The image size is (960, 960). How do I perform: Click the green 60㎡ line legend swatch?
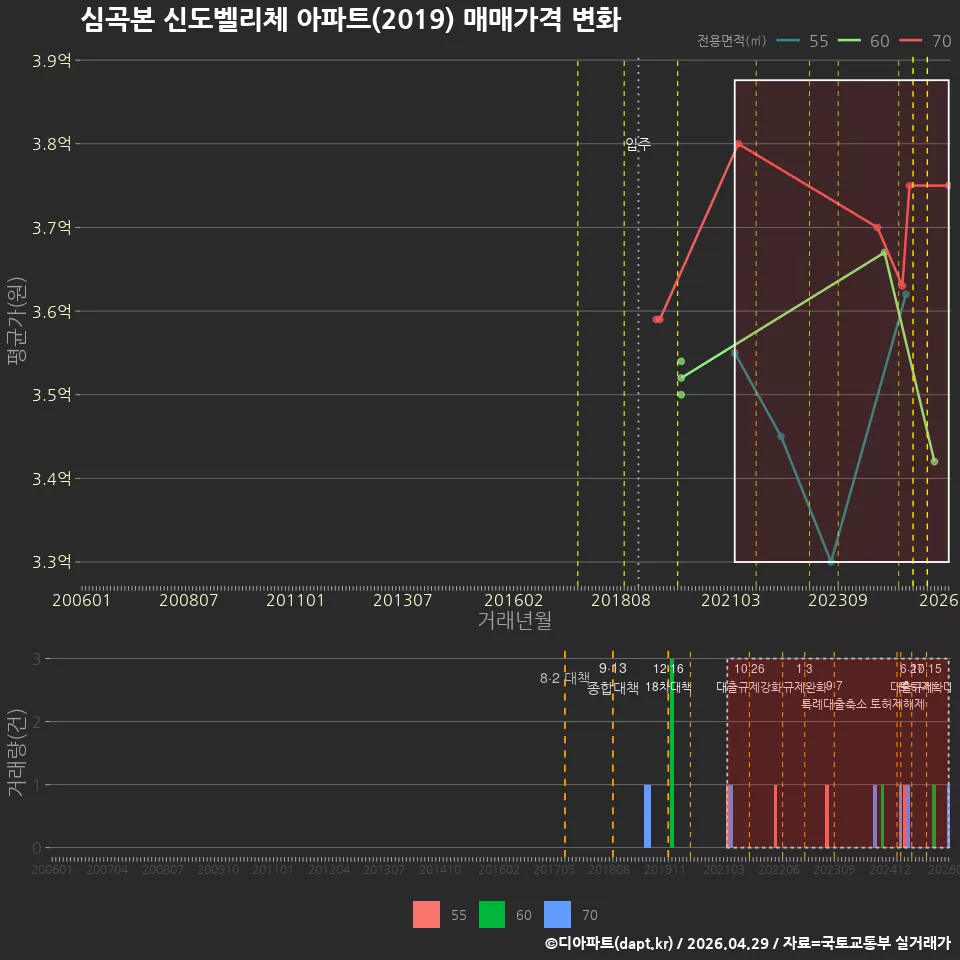tap(849, 41)
